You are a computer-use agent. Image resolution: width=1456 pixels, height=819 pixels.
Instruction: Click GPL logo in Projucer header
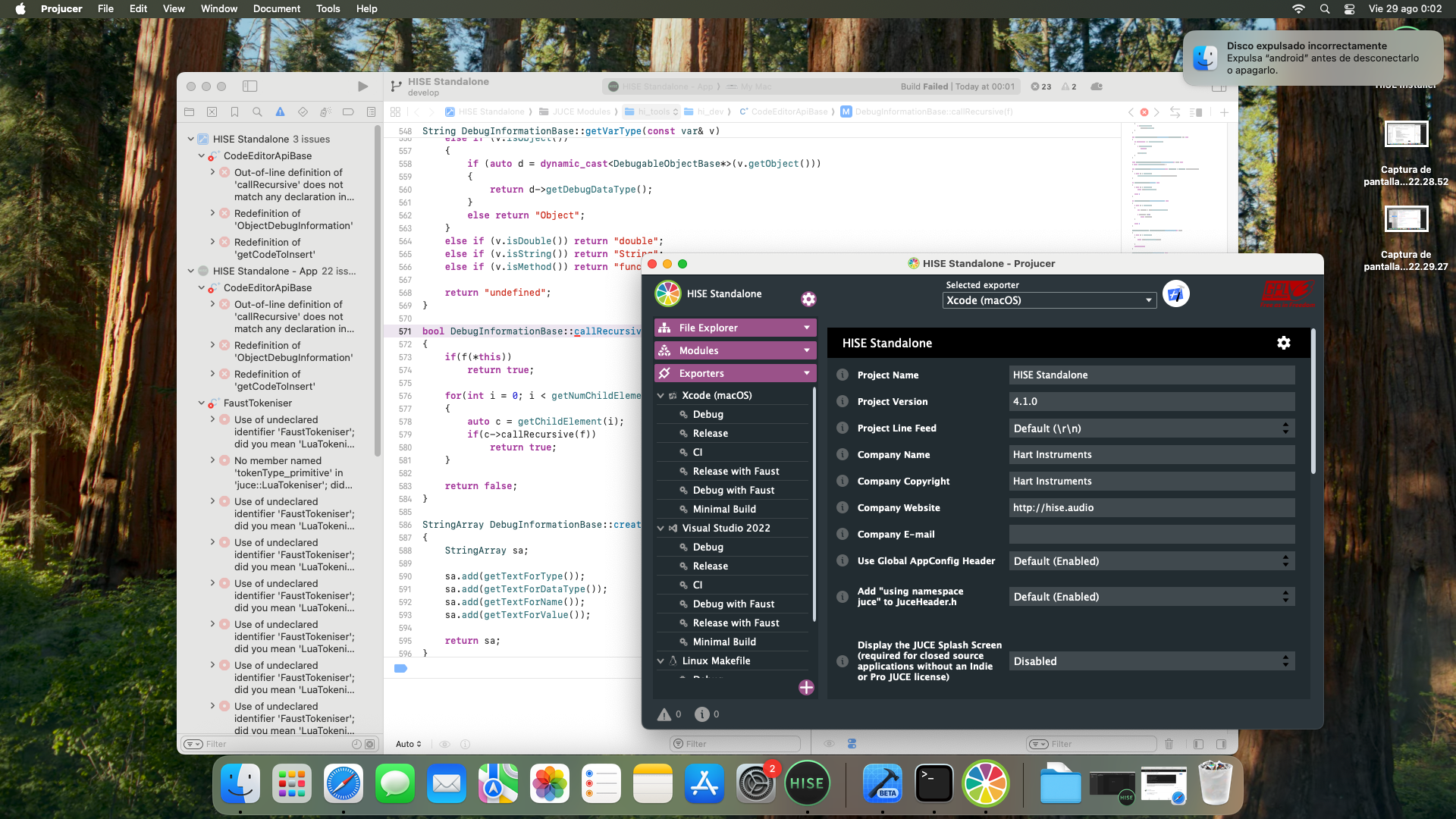click(x=1288, y=294)
